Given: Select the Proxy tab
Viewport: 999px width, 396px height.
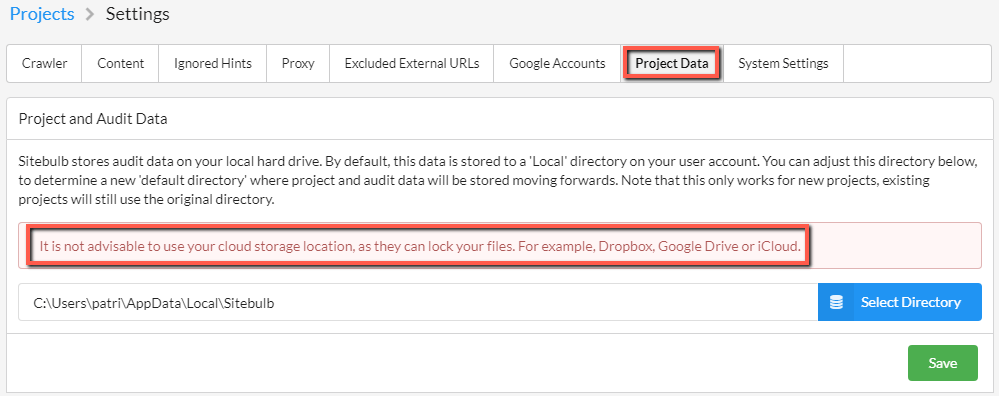Looking at the screenshot, I should (298, 64).
